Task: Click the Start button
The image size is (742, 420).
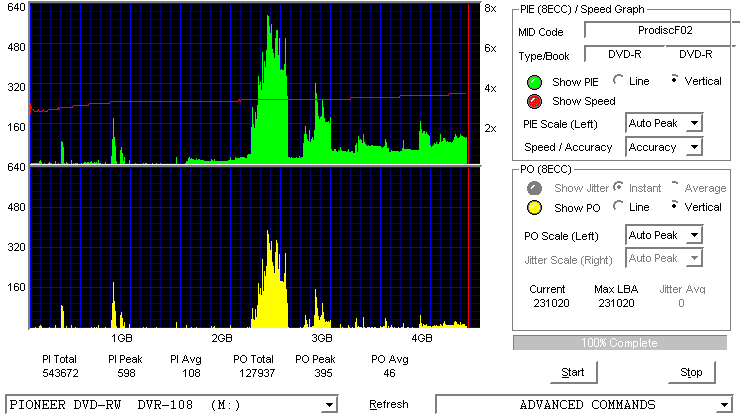Action: (573, 373)
